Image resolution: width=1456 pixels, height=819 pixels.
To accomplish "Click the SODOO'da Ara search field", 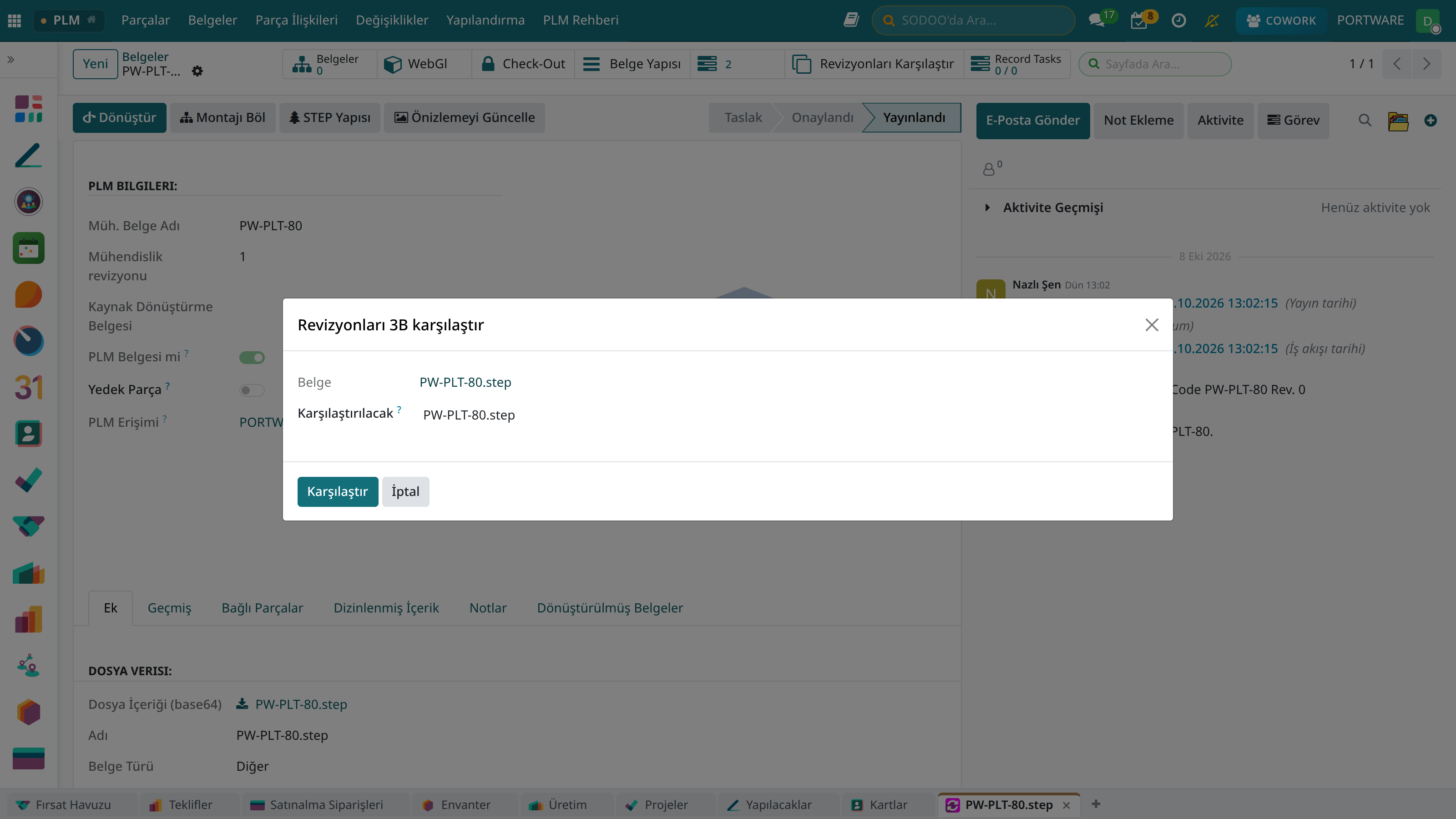I will [x=973, y=20].
